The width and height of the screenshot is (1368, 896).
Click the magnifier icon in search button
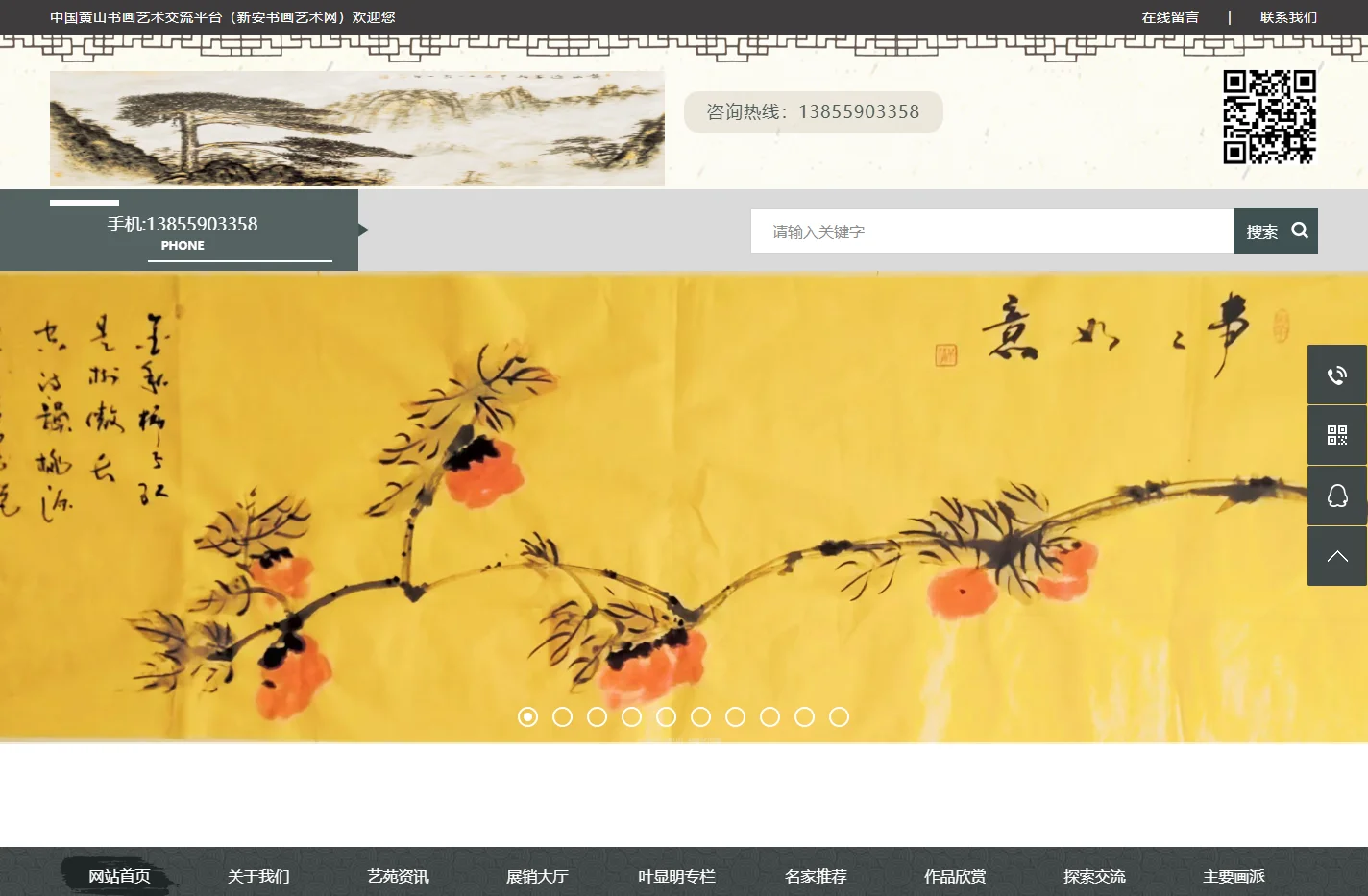click(1300, 230)
